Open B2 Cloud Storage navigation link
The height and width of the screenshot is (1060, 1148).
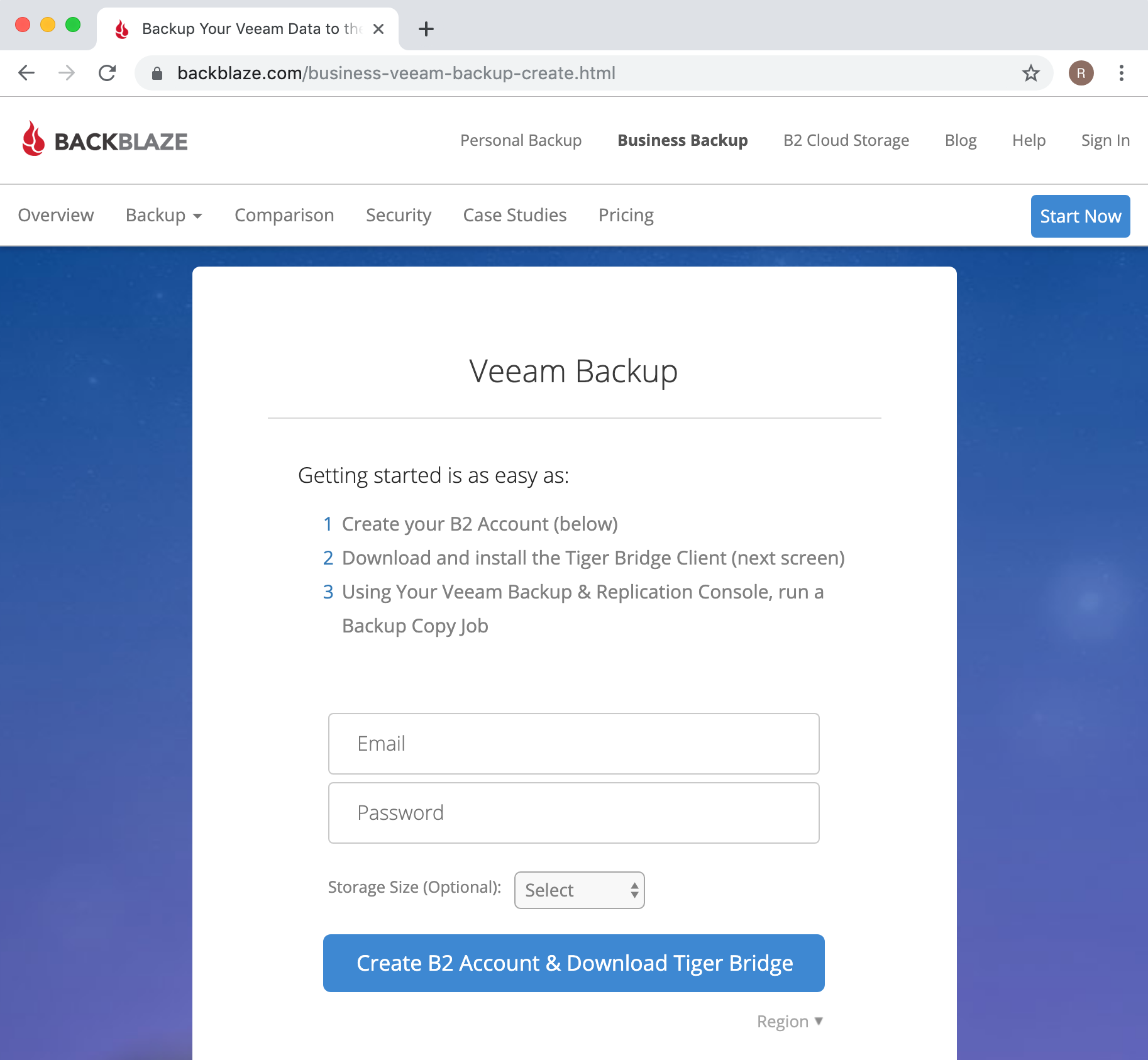click(x=846, y=140)
